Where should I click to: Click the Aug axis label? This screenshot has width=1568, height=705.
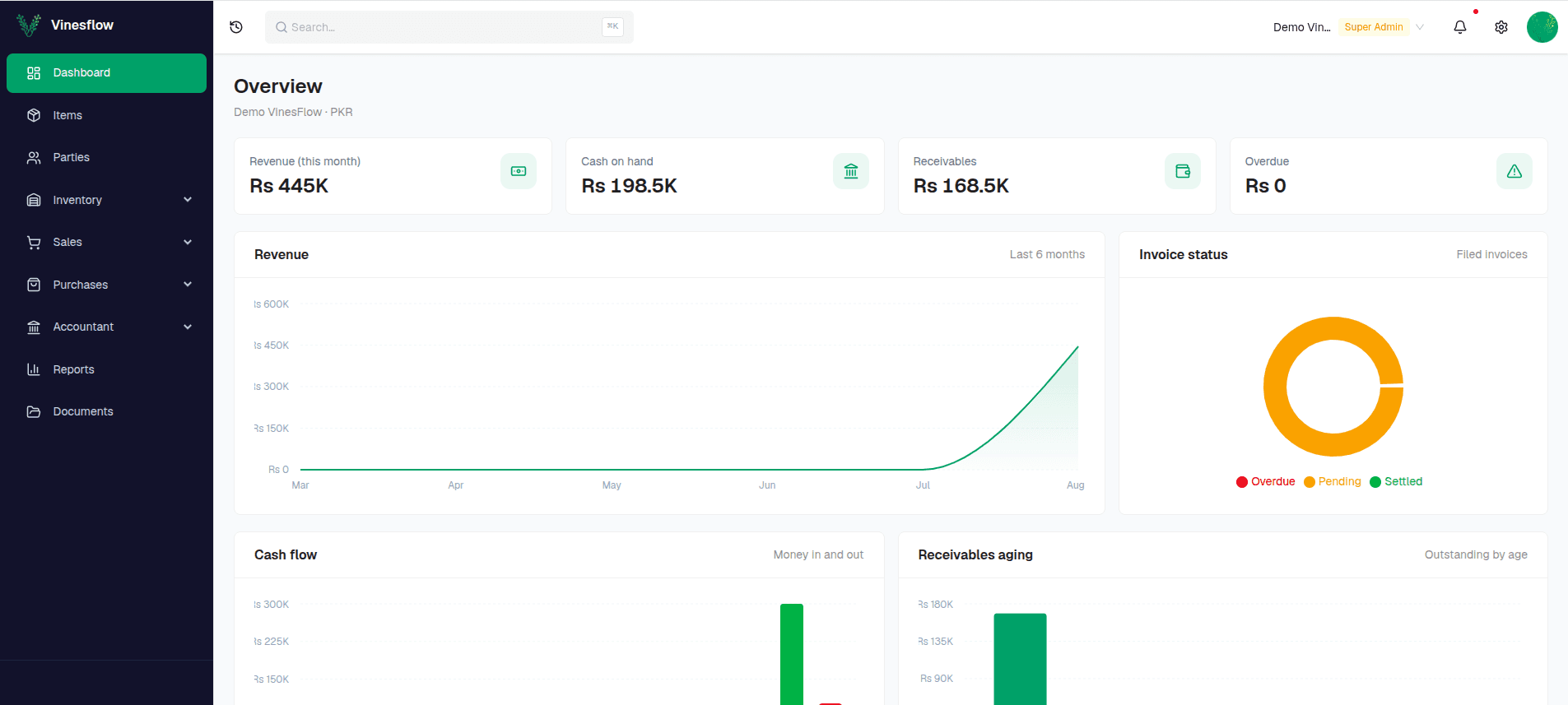click(x=1075, y=485)
